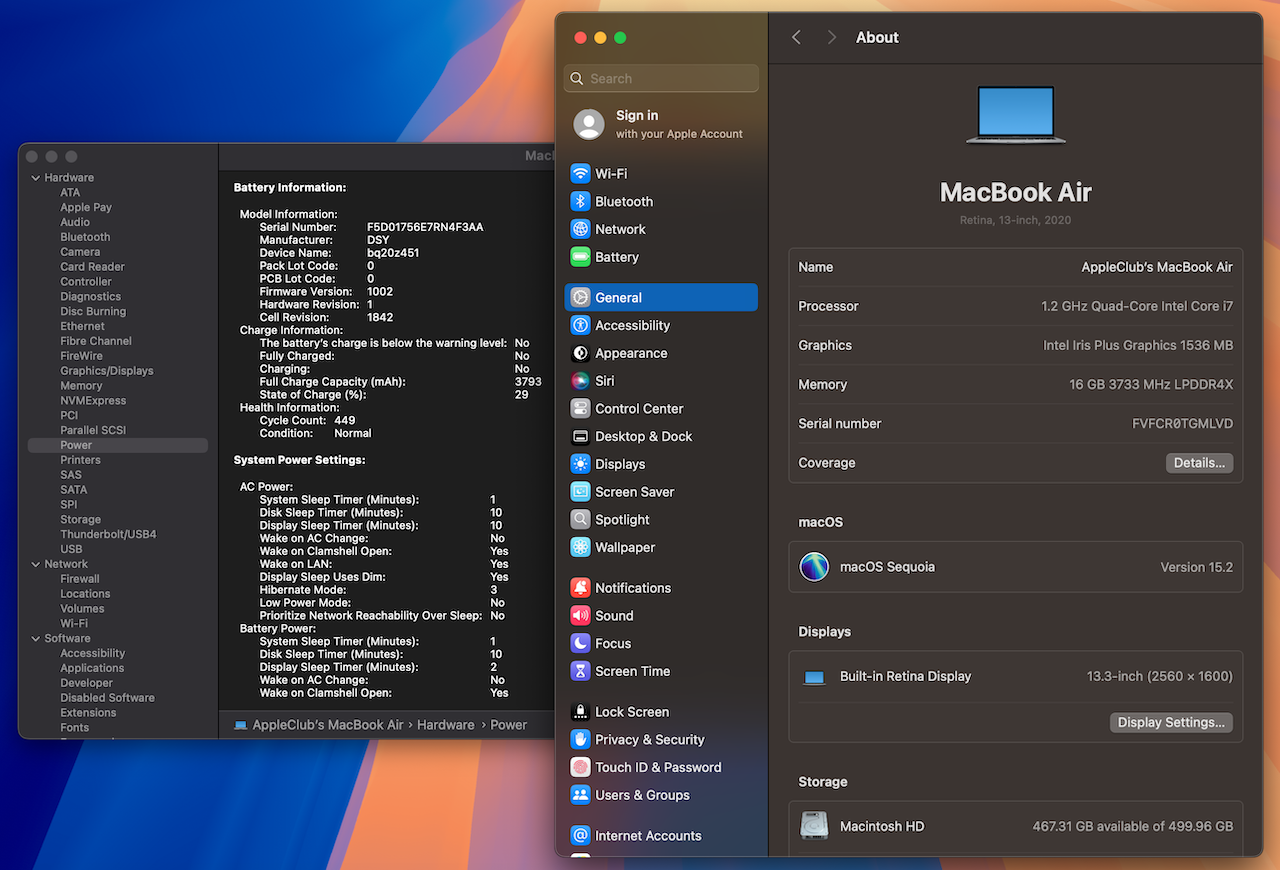1280x870 pixels.
Task: Collapse the Hardware tree section
Action: pos(36,178)
